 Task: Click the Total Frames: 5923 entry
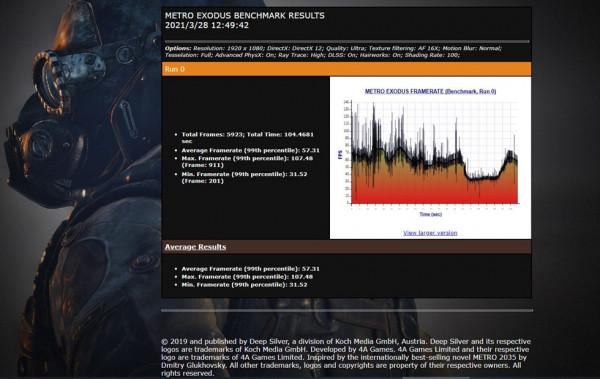pyautogui.click(x=248, y=137)
